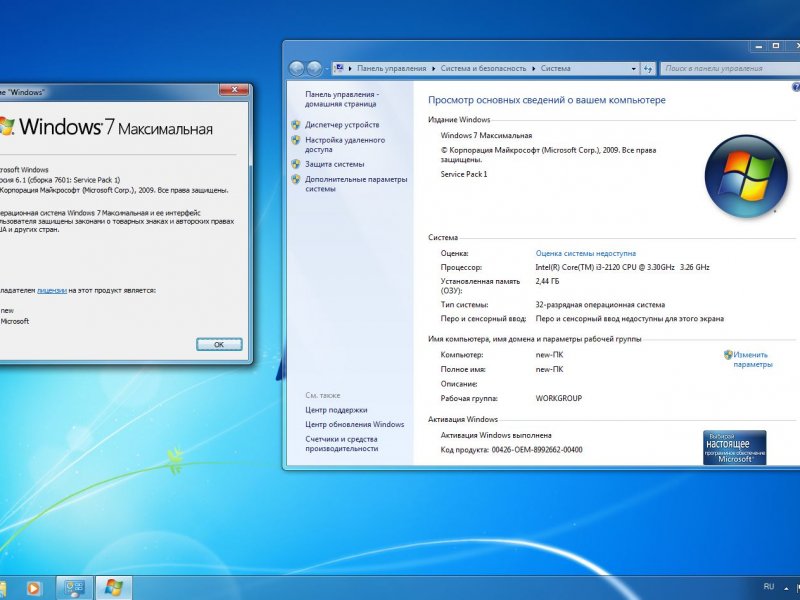Click the installed memory value 2,44 ГБ

pyautogui.click(x=547, y=281)
